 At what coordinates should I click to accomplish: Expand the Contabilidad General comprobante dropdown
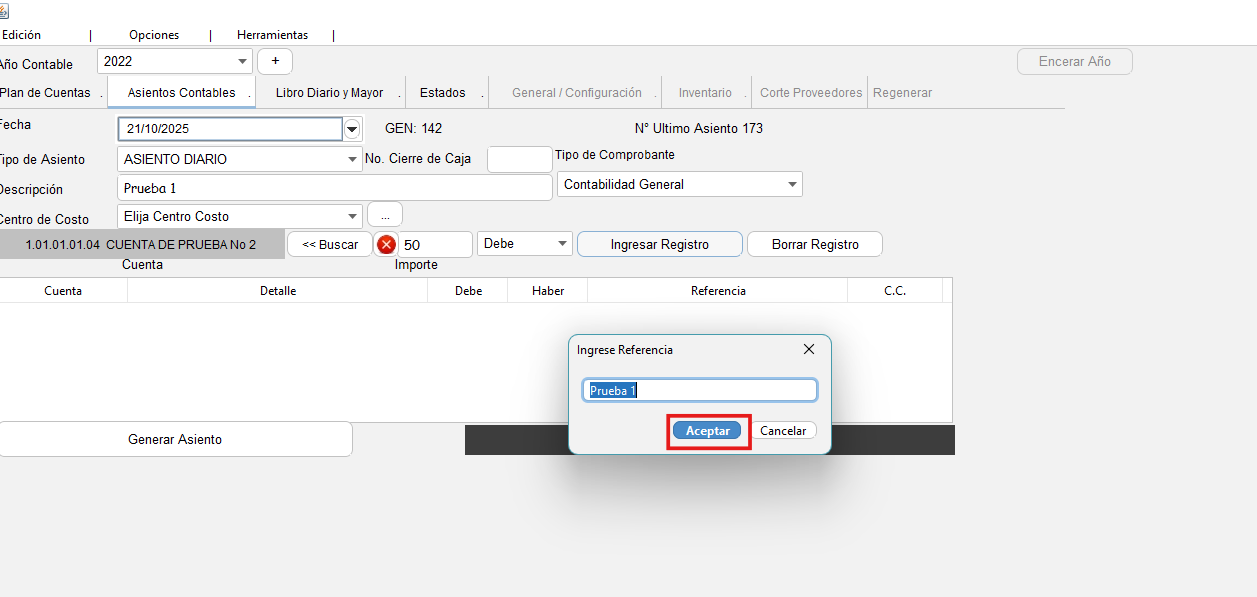(x=792, y=184)
